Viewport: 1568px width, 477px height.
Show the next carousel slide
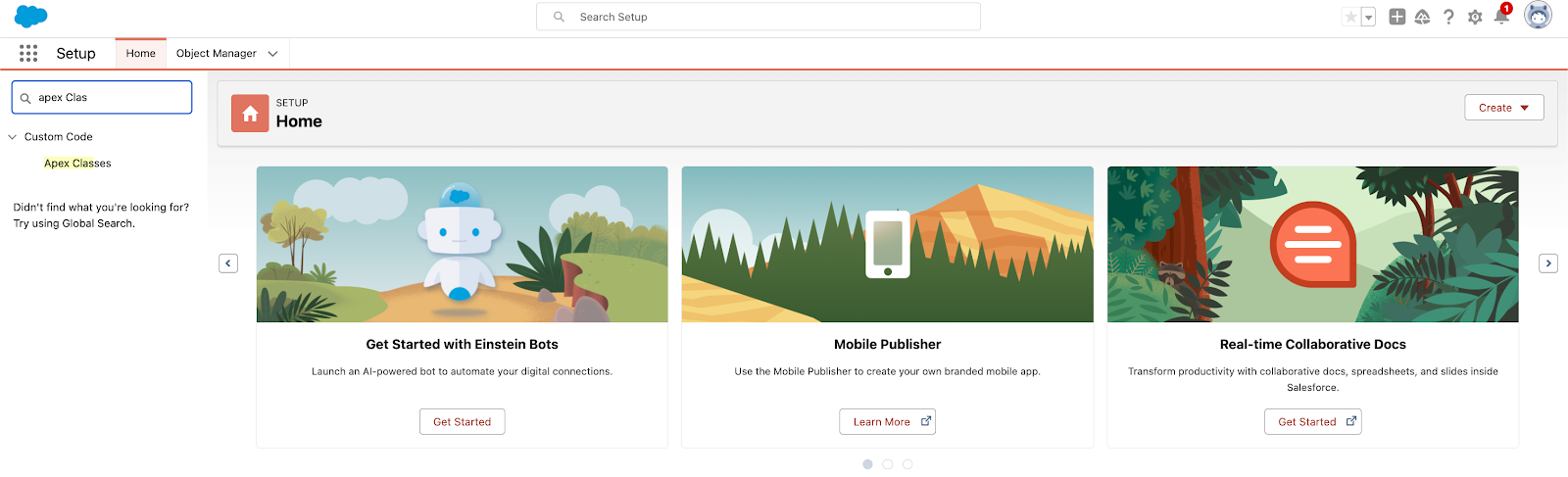(1548, 262)
